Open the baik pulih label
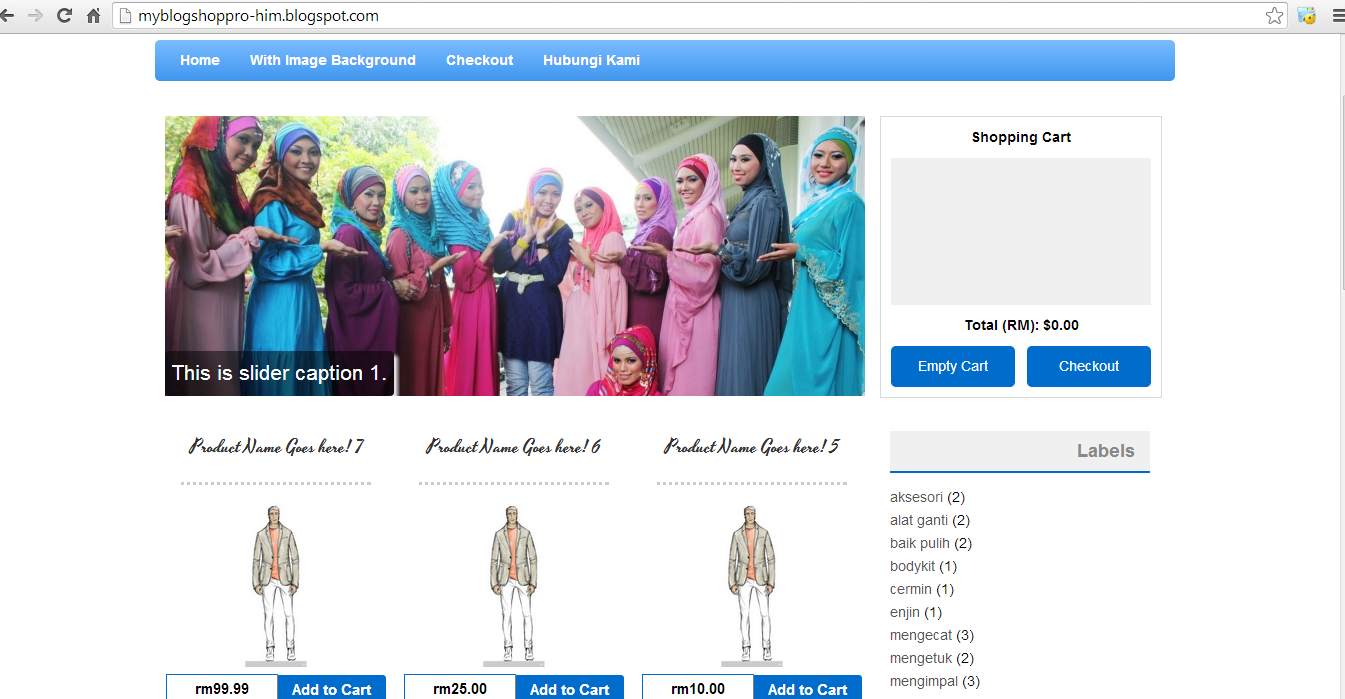 [x=920, y=543]
